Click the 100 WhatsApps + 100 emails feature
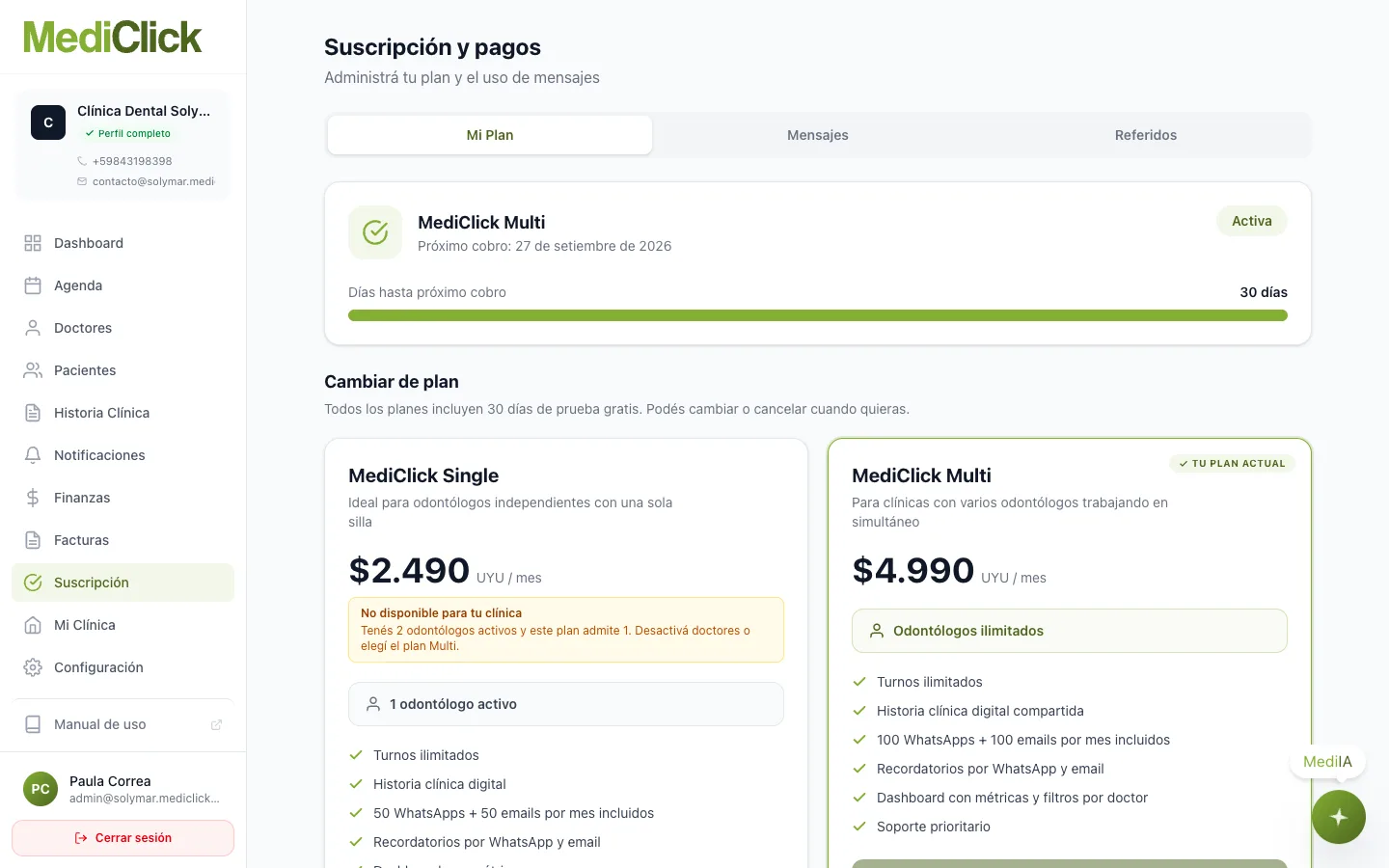The image size is (1389, 868). tap(1023, 740)
